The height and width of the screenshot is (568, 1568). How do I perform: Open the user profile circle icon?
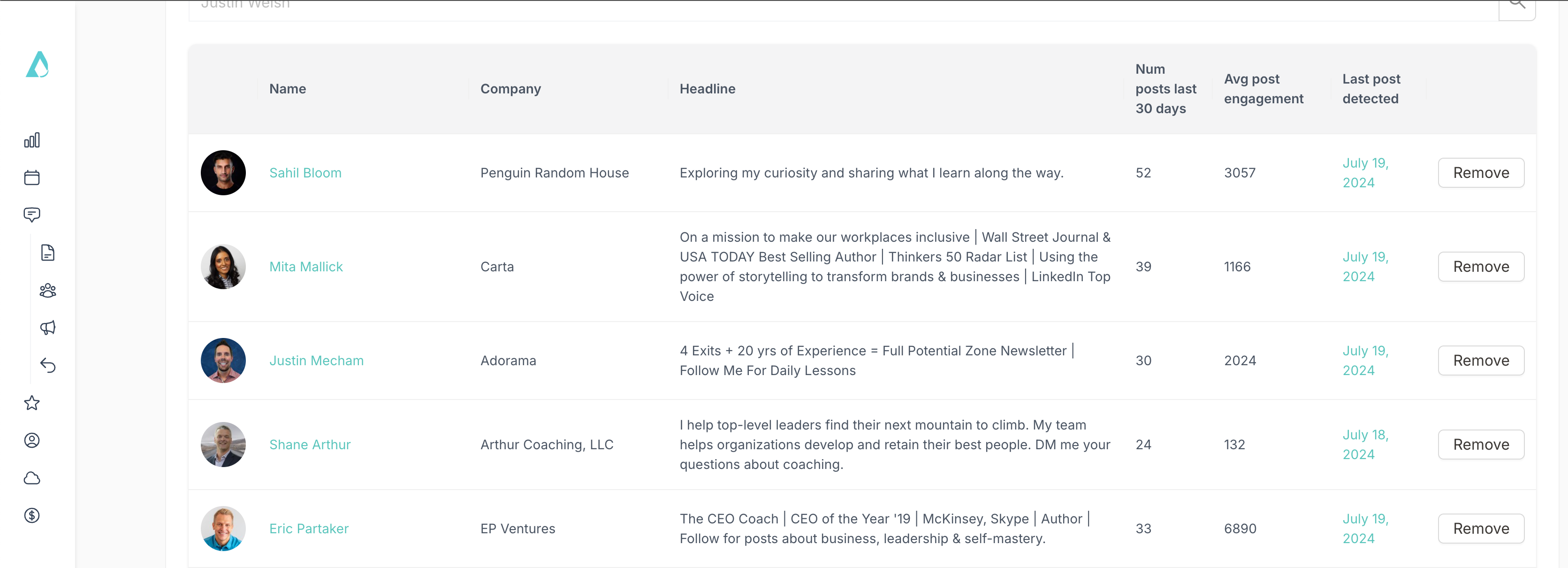(x=31, y=440)
